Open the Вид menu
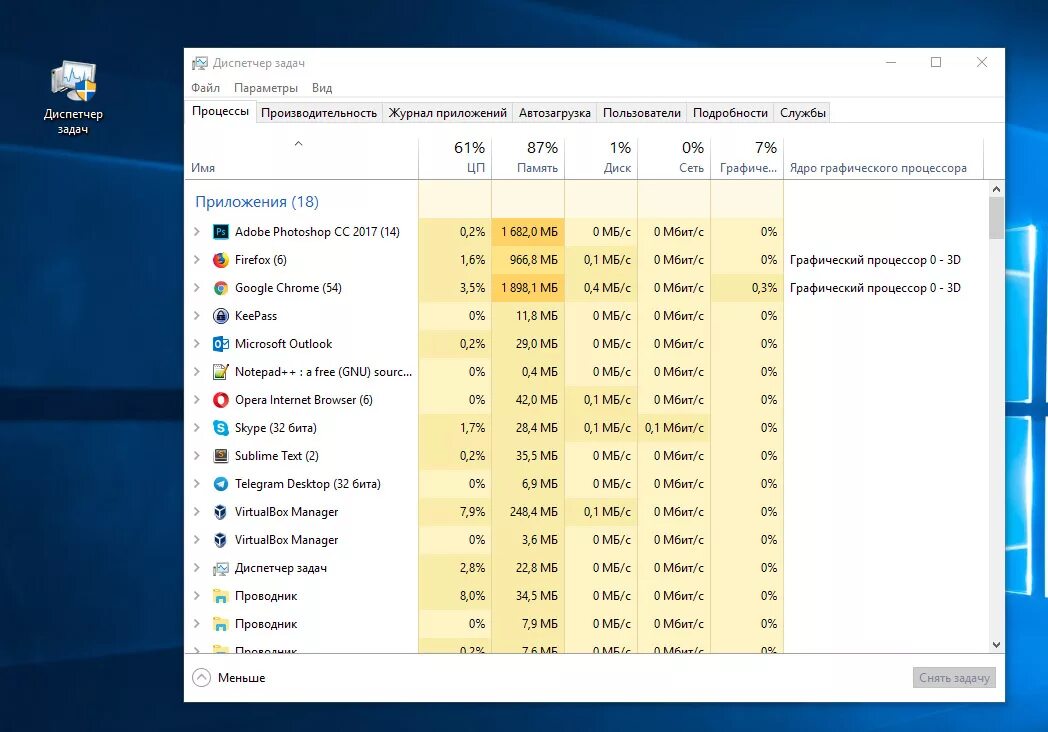The height and width of the screenshot is (732, 1048). pos(321,88)
